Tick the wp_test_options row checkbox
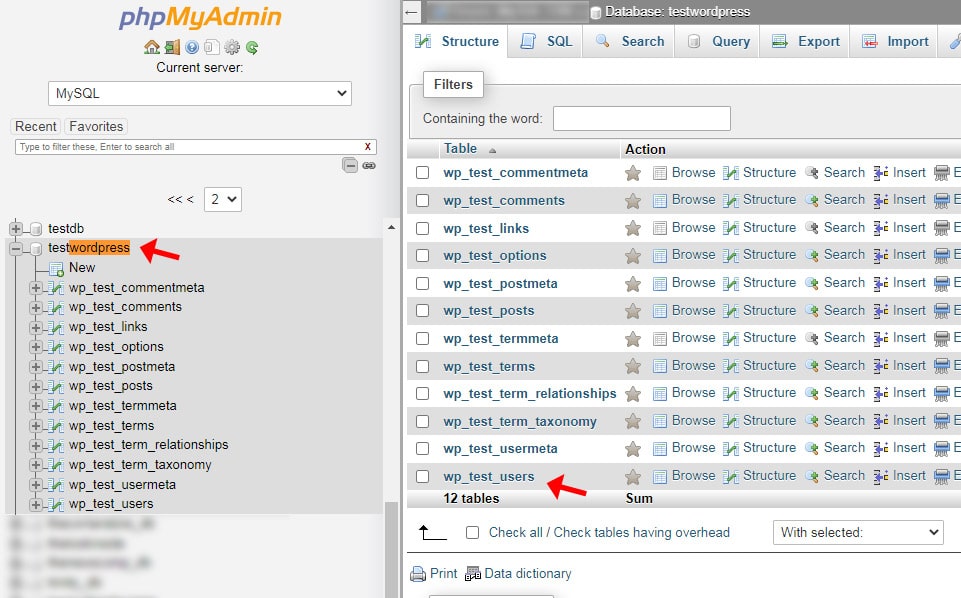The height and width of the screenshot is (598, 961). [x=422, y=255]
